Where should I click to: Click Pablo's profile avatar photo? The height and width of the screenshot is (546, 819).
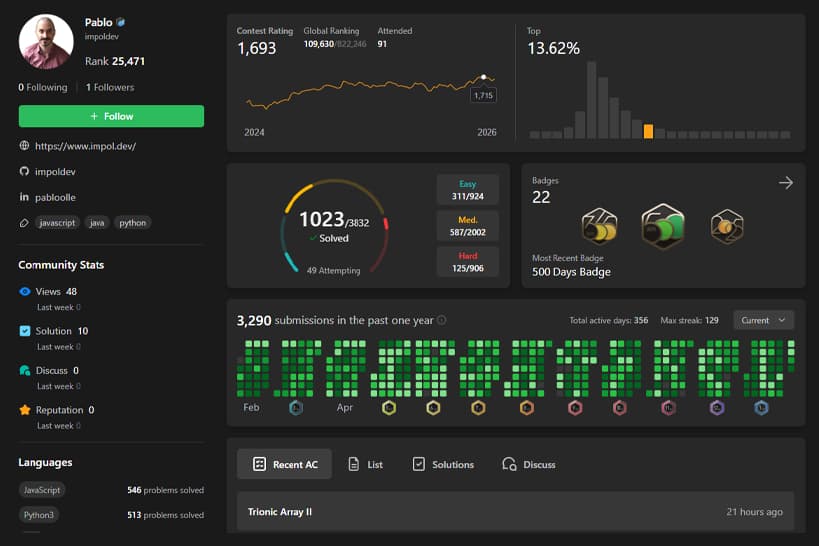47,42
